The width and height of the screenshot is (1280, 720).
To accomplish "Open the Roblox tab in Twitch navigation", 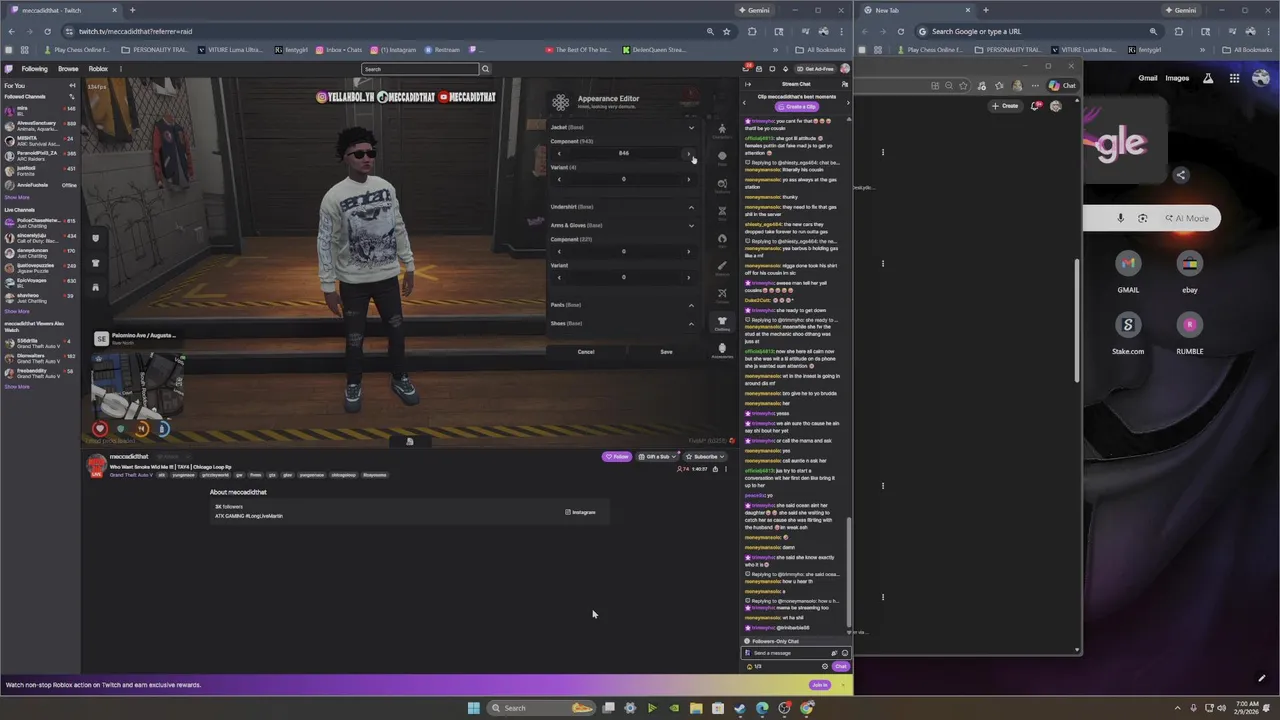I will click(98, 69).
